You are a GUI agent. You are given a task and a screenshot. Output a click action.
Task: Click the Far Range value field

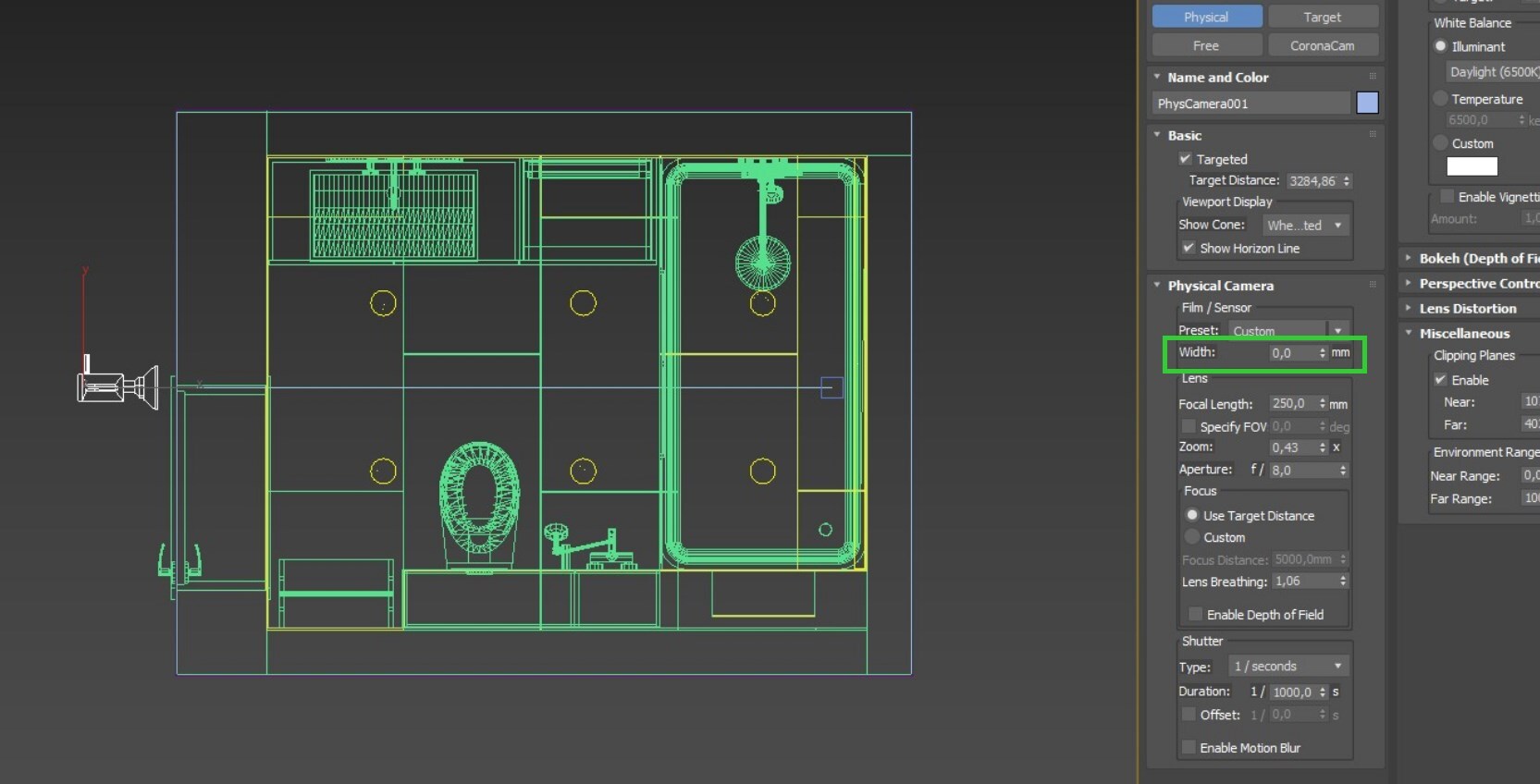click(x=1531, y=498)
